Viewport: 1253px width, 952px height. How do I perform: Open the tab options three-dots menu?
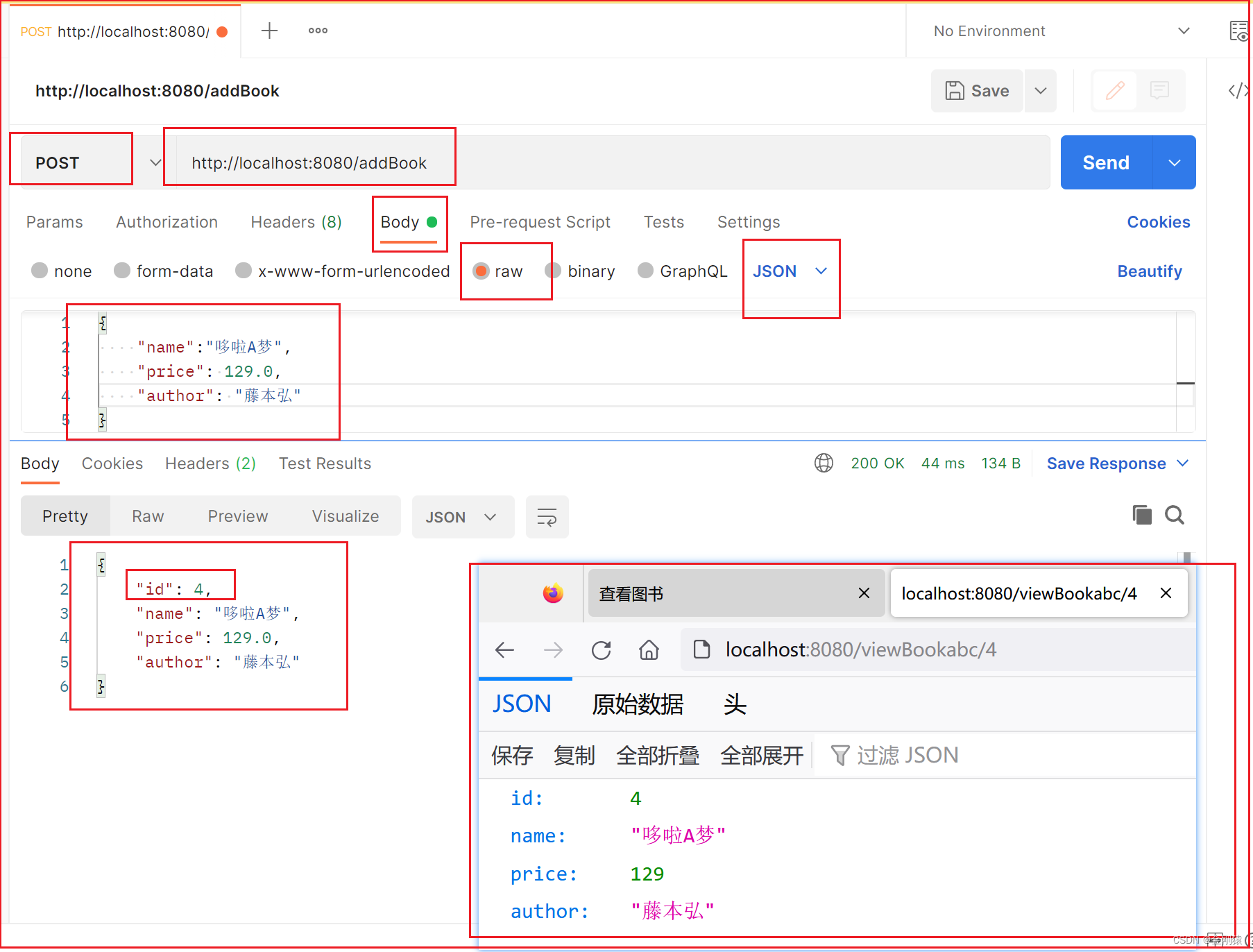318,31
